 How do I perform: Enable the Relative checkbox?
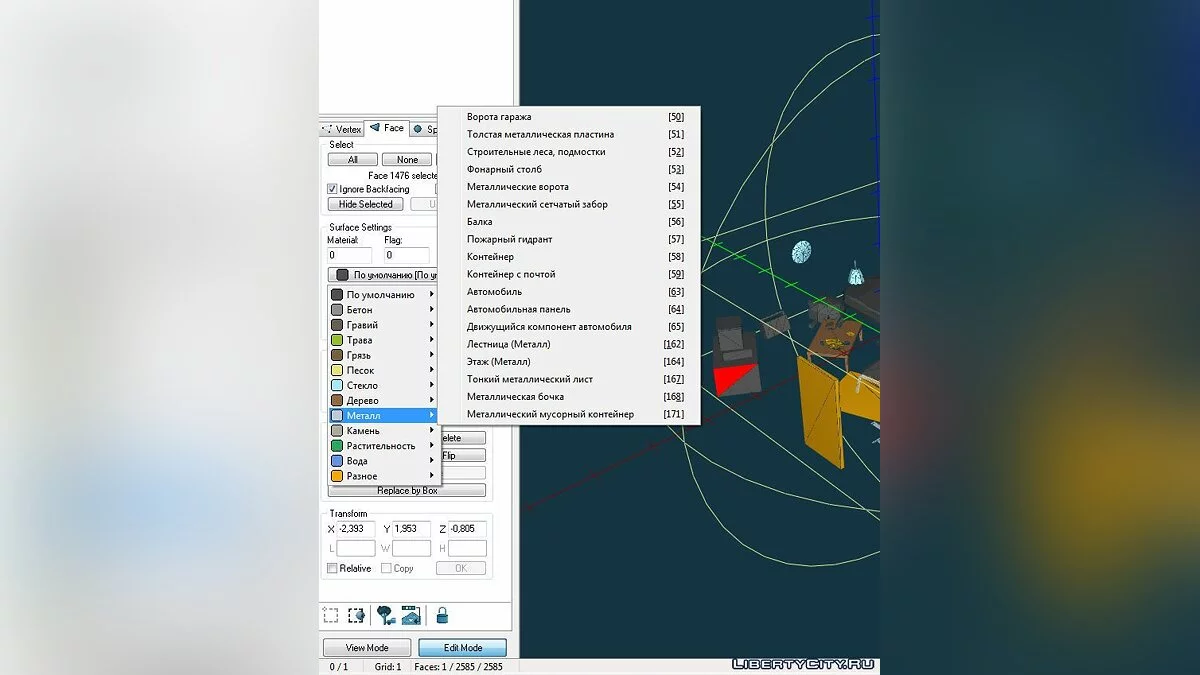point(333,568)
